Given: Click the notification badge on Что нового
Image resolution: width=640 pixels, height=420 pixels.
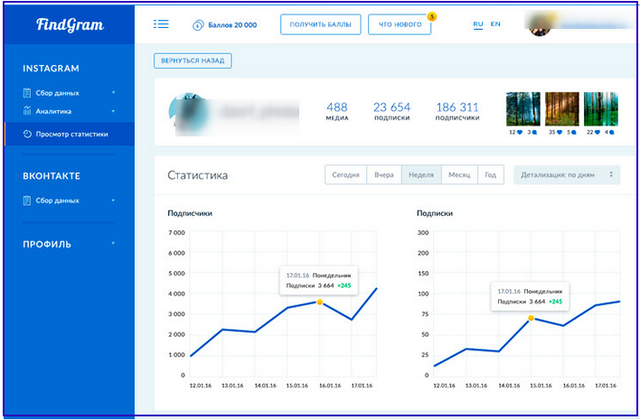Looking at the screenshot, I should (x=431, y=16).
